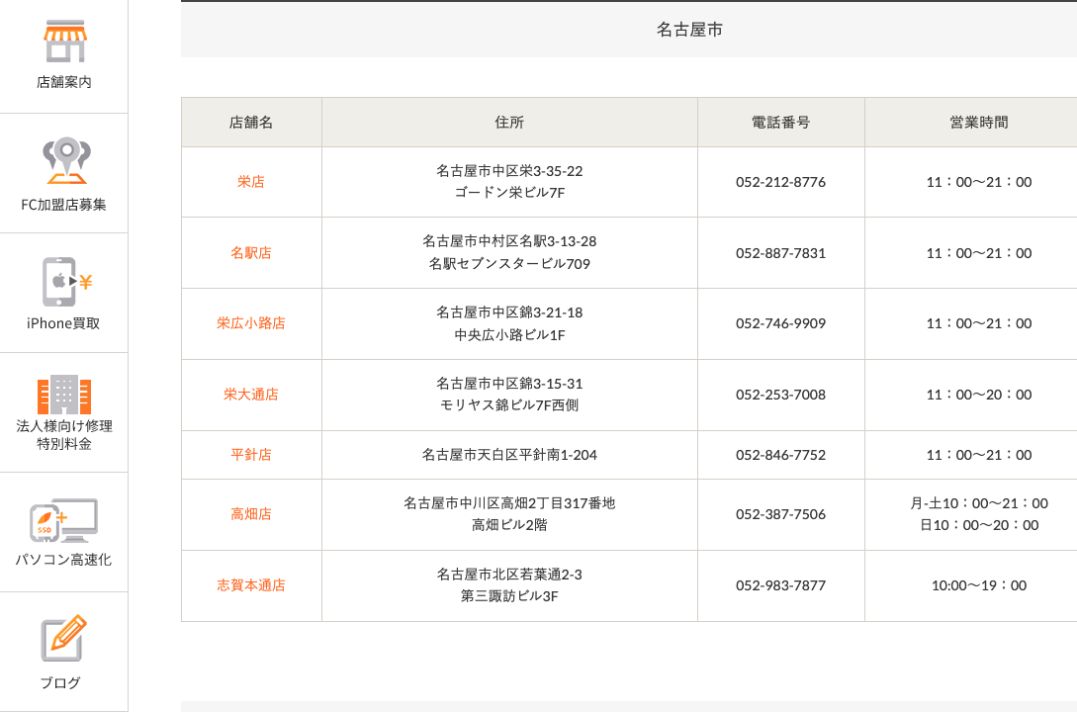Click phone number 052-253-7008
Image resolution: width=1077 pixels, height=712 pixels.
pos(780,395)
